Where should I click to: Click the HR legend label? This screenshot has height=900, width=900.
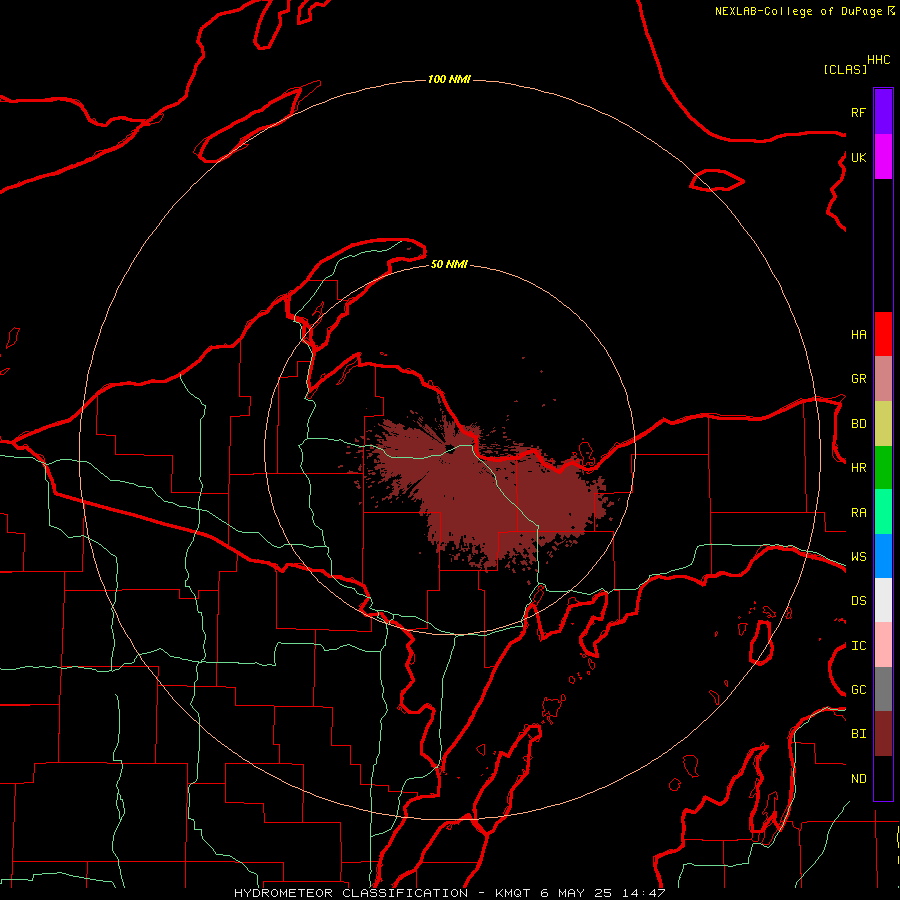pos(858,468)
